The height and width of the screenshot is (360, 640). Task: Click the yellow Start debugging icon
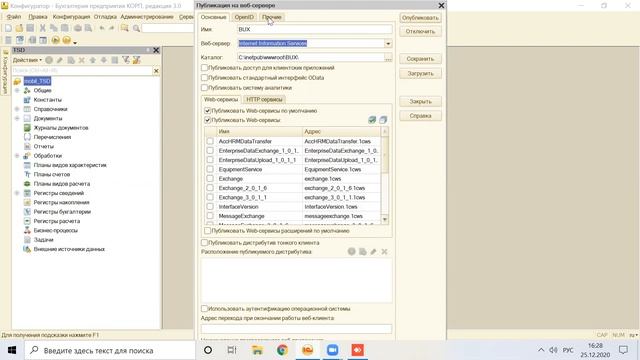pos(56,40)
